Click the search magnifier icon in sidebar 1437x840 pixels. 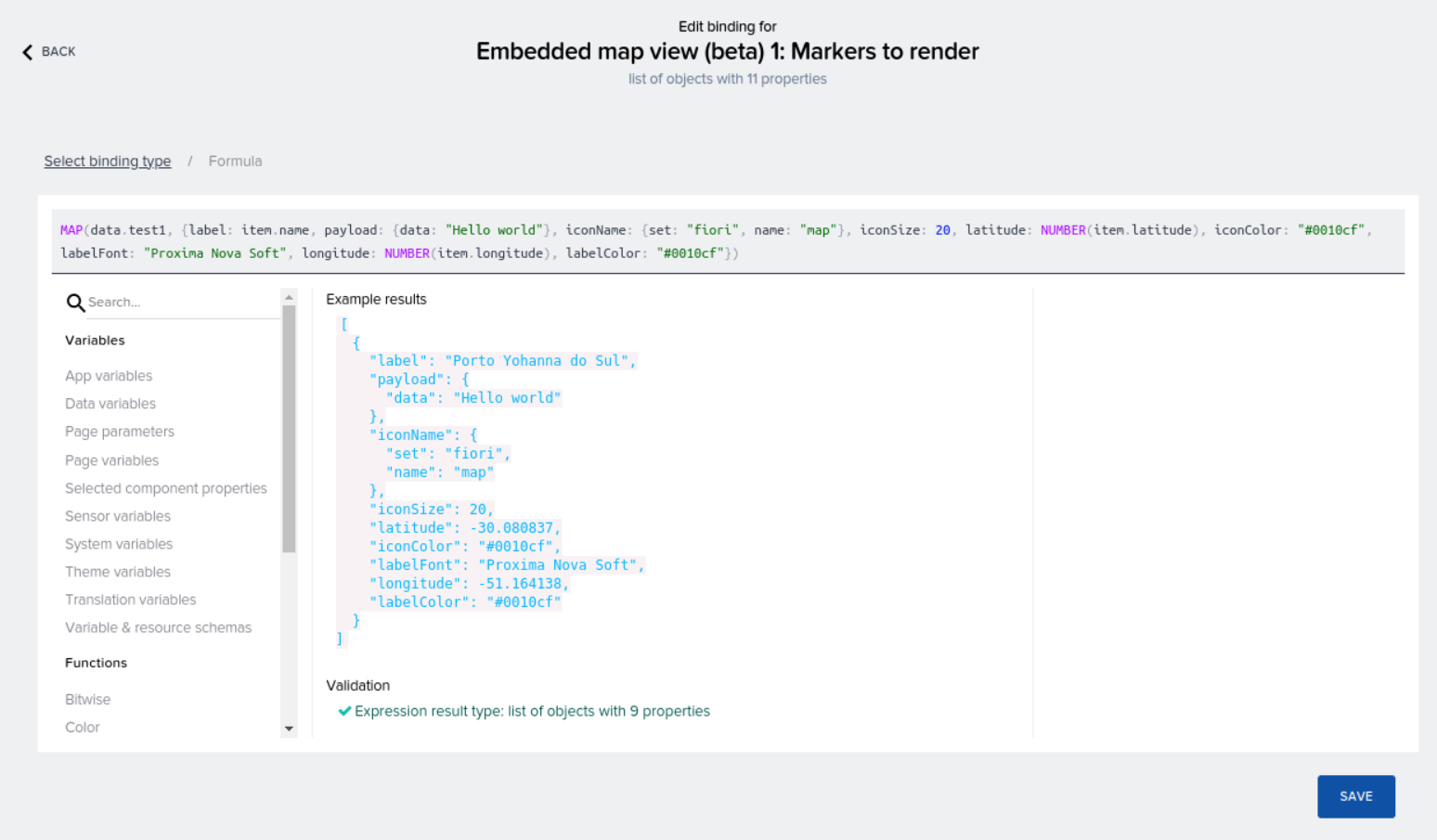(x=75, y=303)
